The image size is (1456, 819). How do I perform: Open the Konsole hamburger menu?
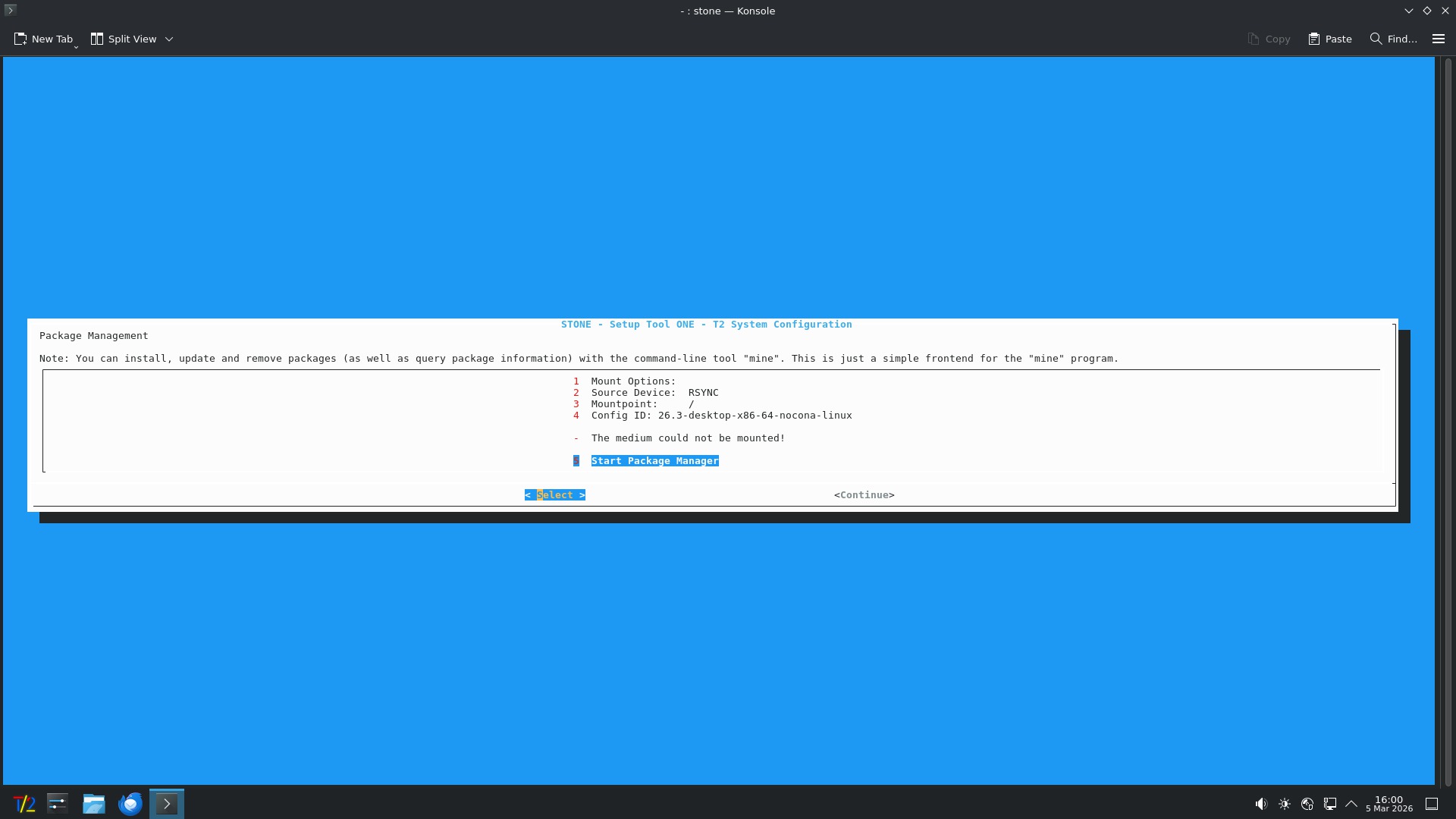1438,39
